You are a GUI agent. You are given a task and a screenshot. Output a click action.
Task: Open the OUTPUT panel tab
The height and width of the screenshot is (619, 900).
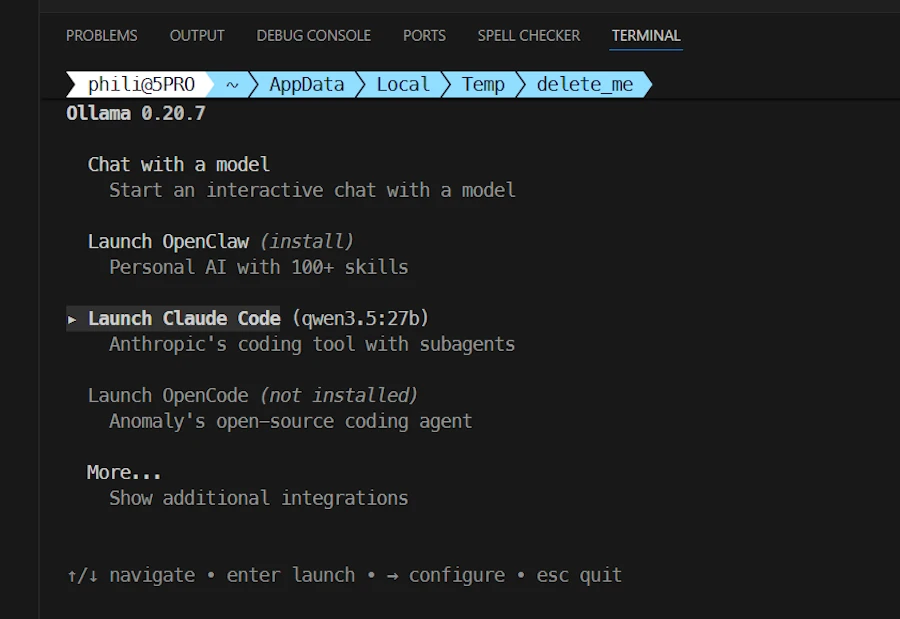click(x=197, y=36)
